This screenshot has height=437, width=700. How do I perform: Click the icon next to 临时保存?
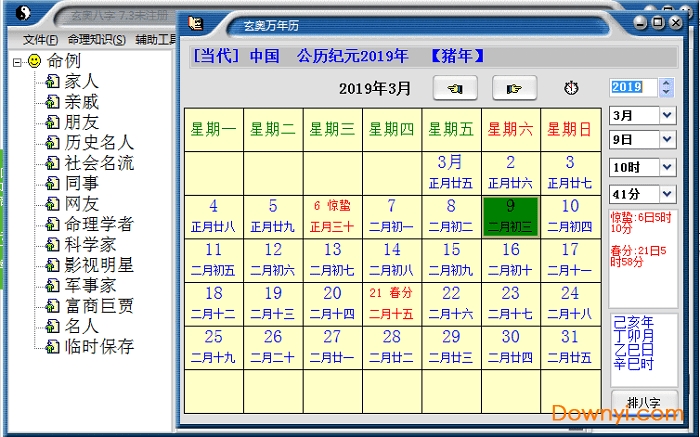[x=53, y=346]
